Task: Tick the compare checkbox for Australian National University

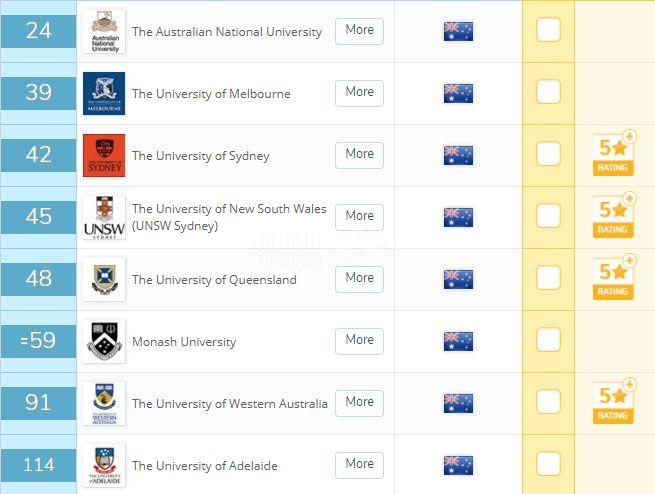Action: click(548, 30)
